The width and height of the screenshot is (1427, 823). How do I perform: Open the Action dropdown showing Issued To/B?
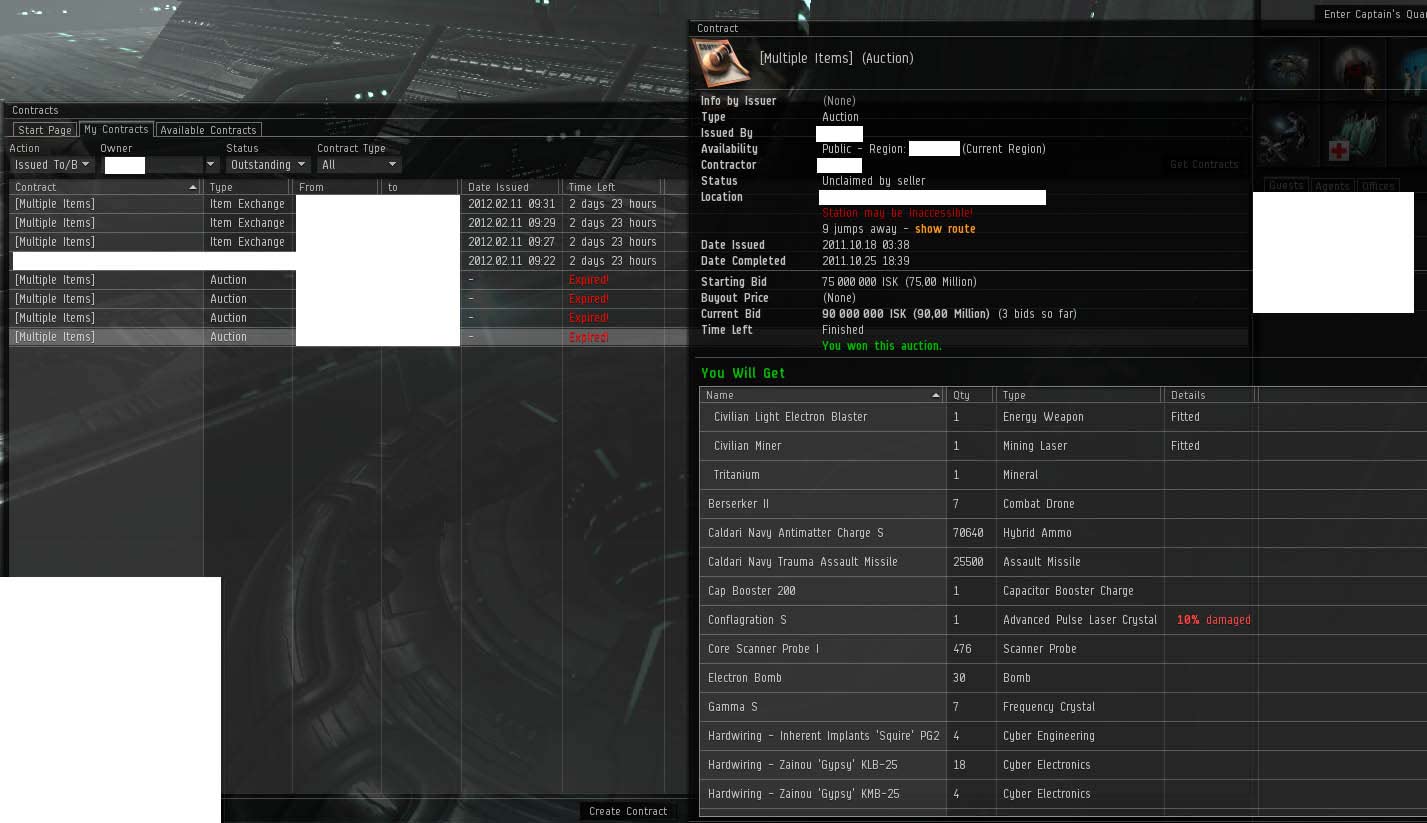[52, 165]
